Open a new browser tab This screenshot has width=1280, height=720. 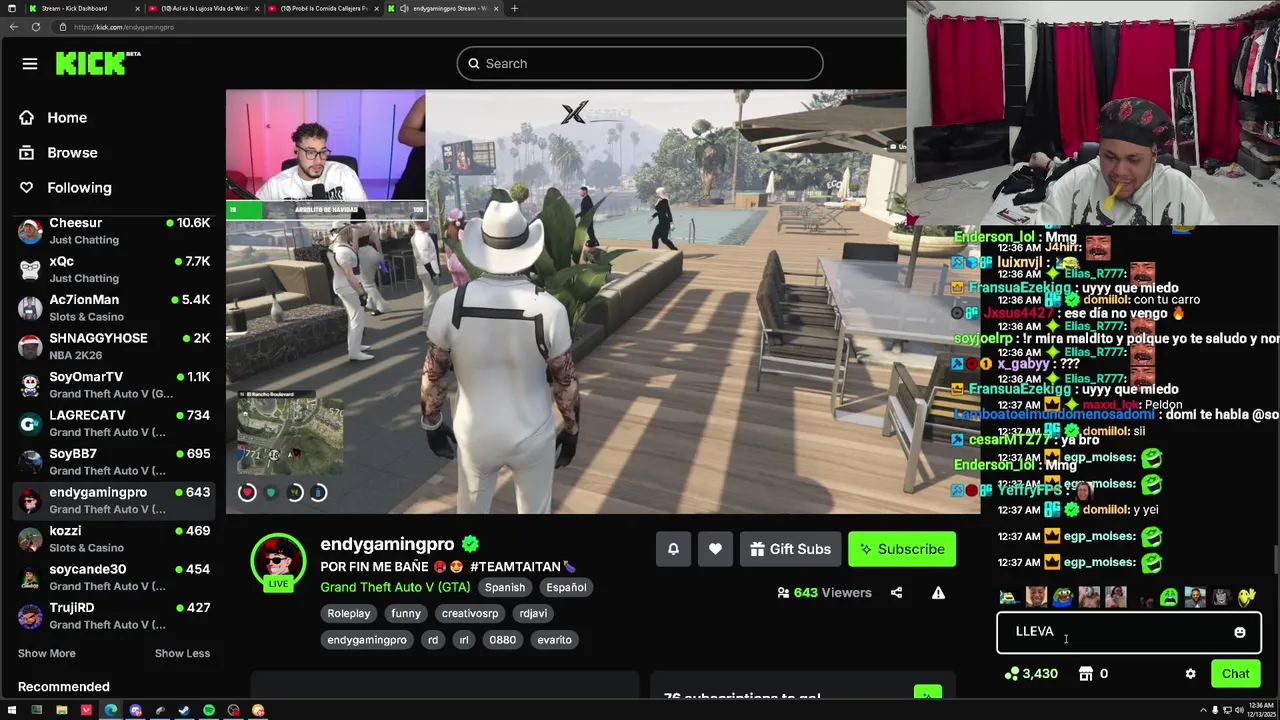pyautogui.click(x=514, y=8)
